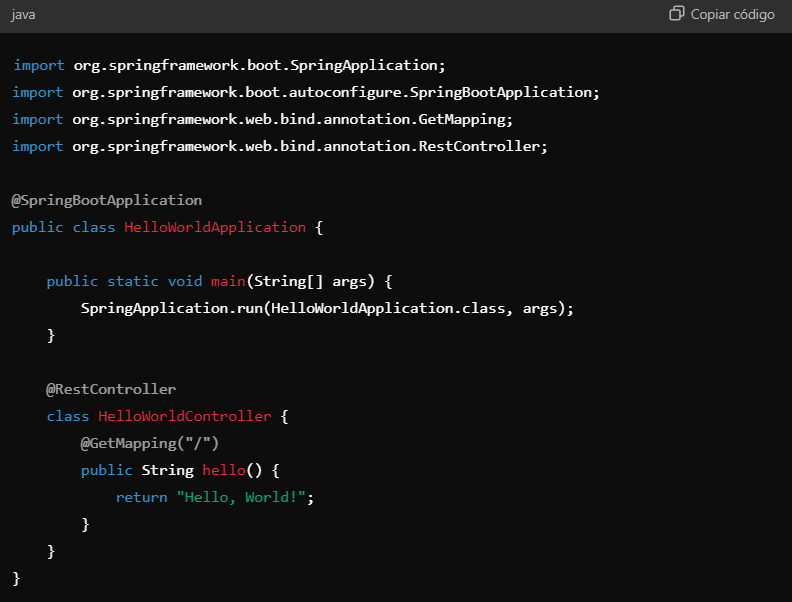Screen dimensions: 792x602
Task: Click the HelloWorldController class name
Action: point(185,417)
